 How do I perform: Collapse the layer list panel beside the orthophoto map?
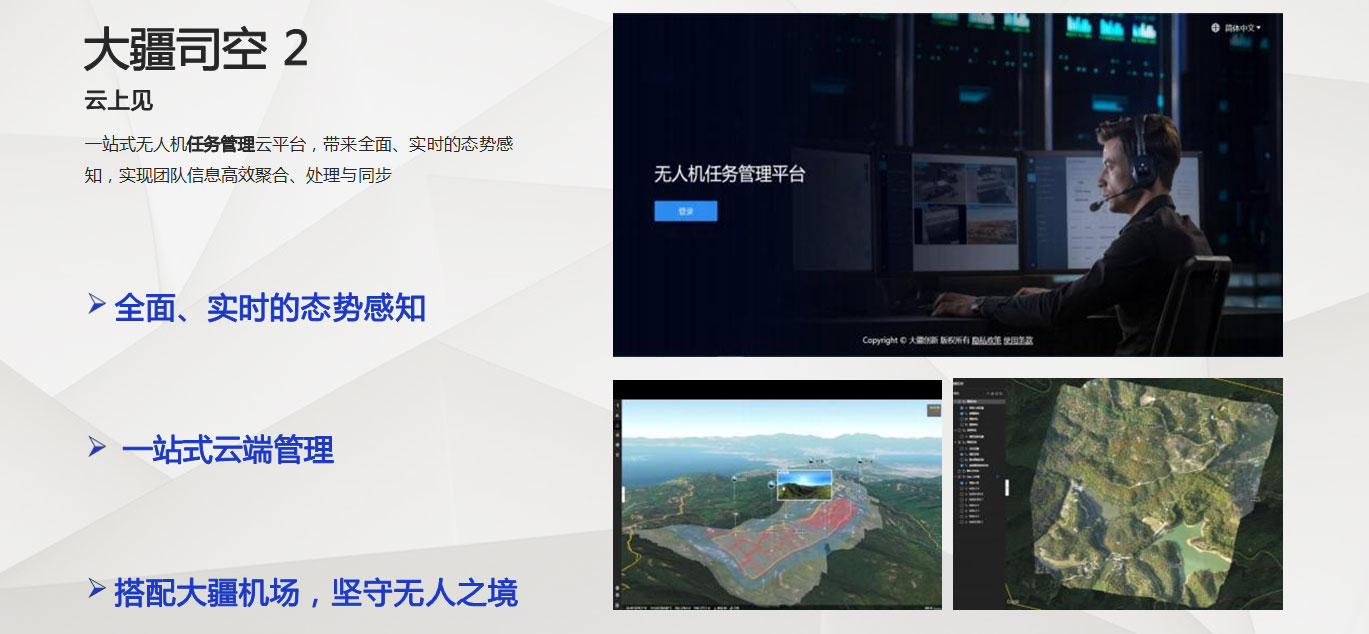point(1008,487)
